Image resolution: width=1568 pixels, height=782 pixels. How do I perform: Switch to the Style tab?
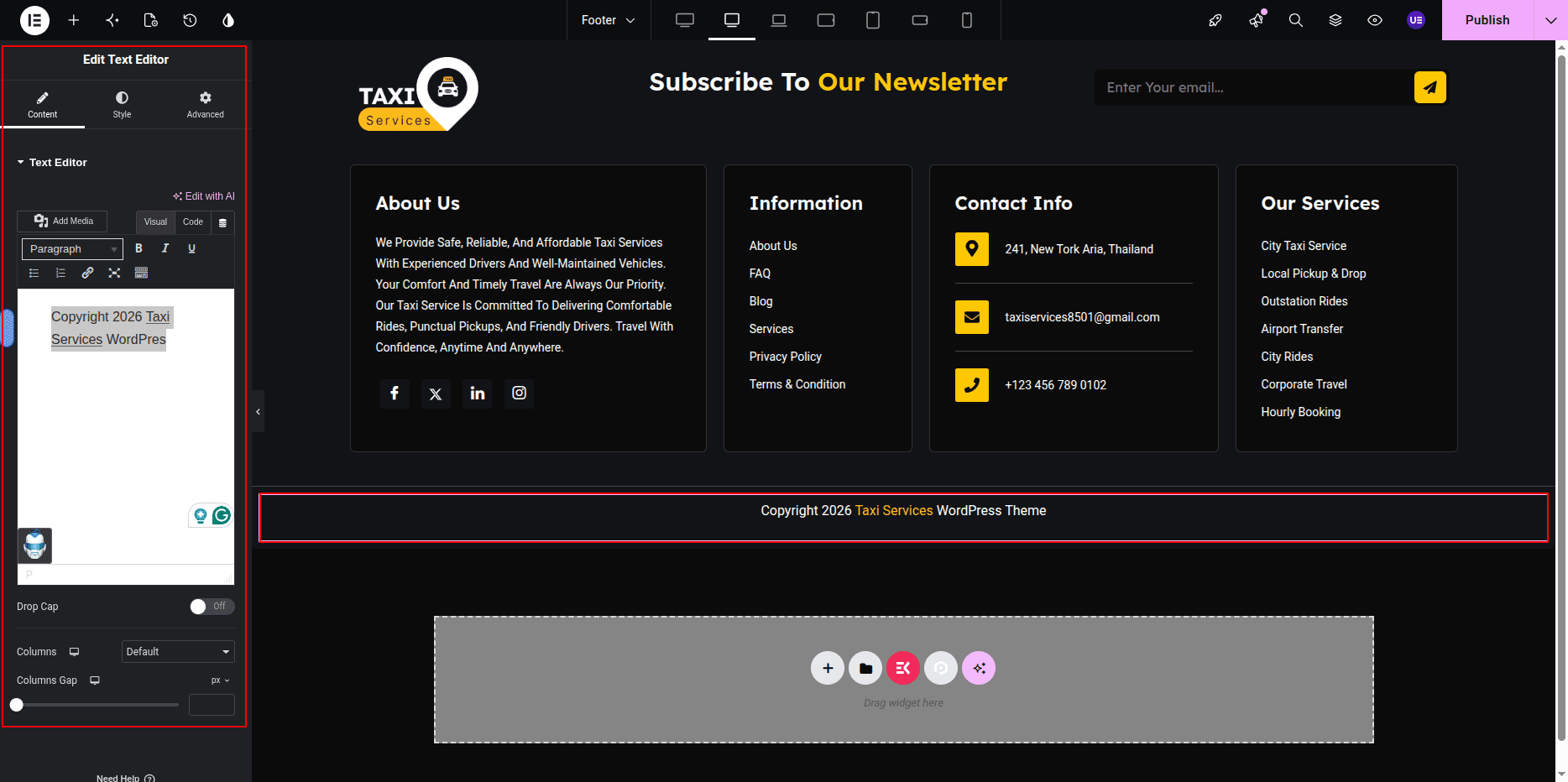click(x=123, y=105)
